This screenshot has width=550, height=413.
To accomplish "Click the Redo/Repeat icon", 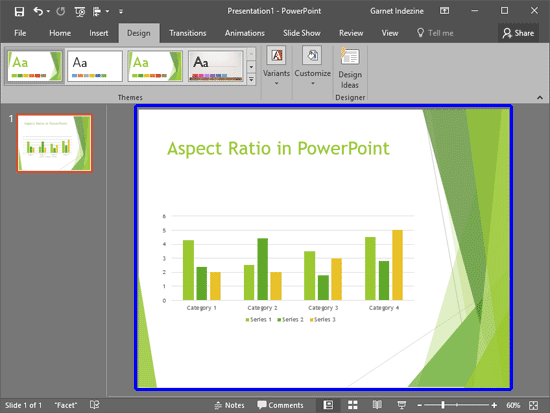I will click(x=61, y=12).
